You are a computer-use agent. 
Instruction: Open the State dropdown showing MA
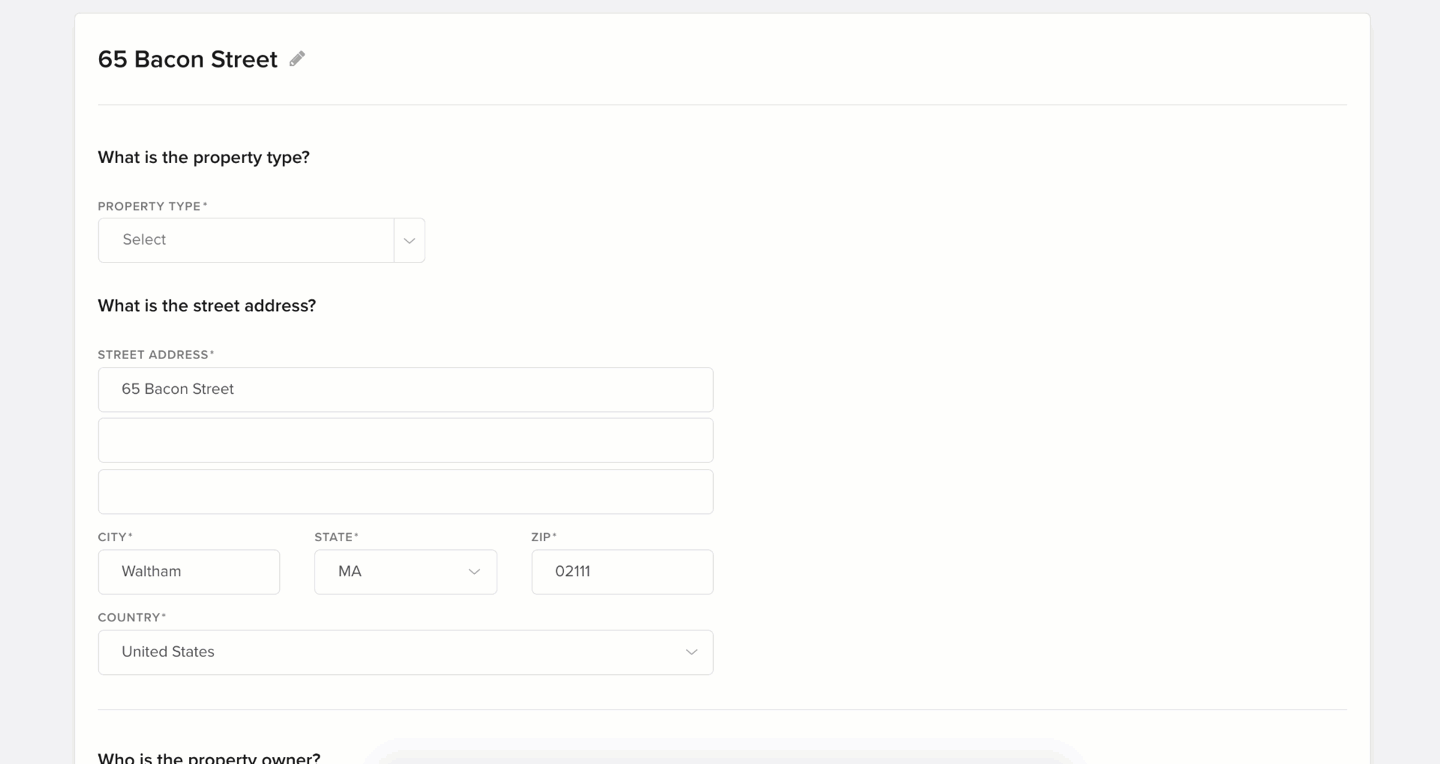(405, 572)
